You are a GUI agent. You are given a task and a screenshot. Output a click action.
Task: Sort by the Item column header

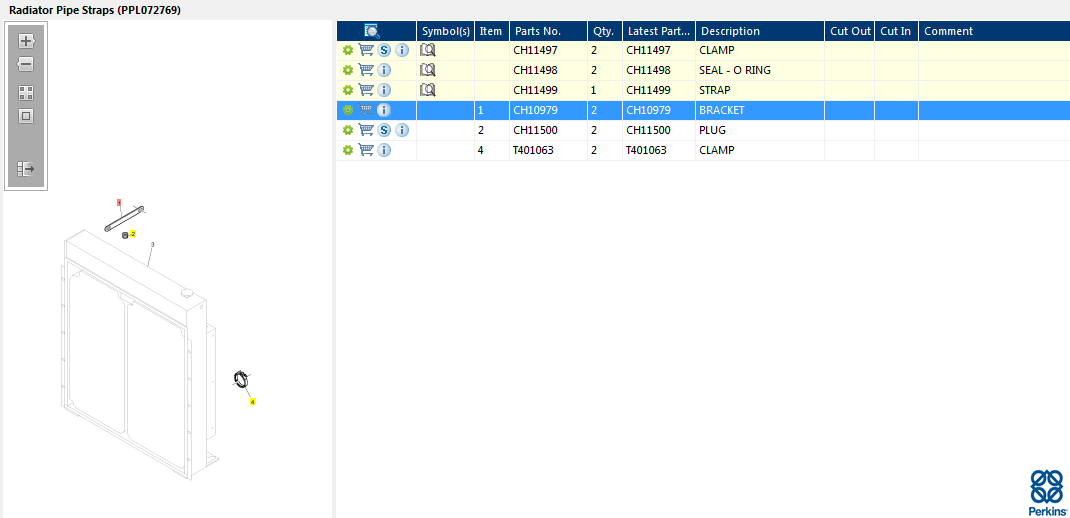(x=492, y=31)
